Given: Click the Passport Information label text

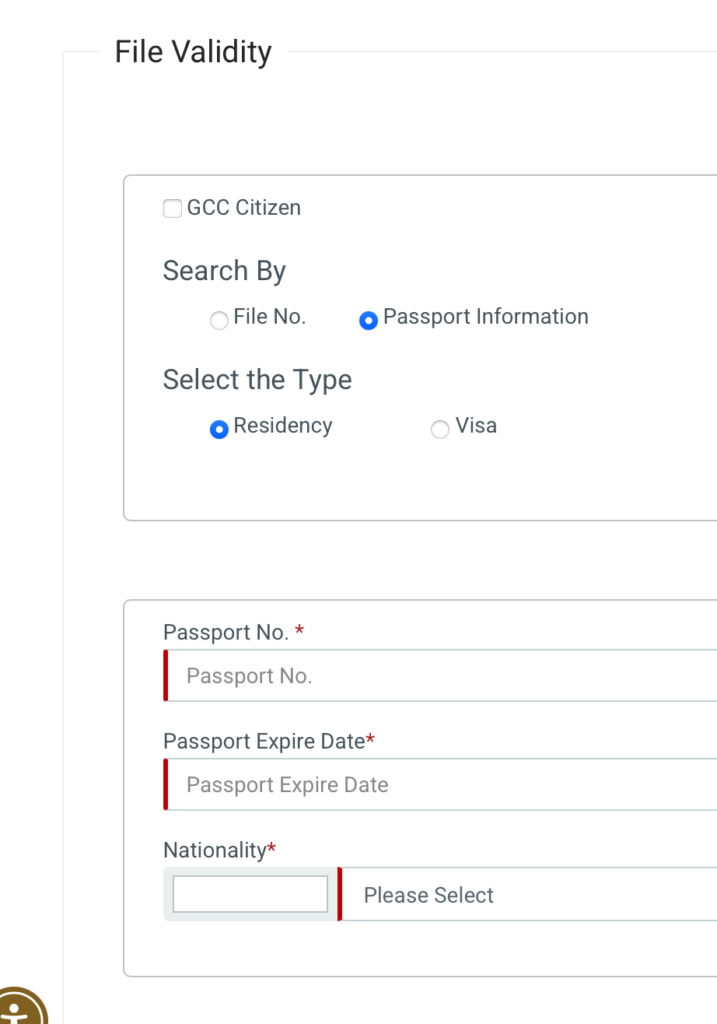Looking at the screenshot, I should [486, 317].
